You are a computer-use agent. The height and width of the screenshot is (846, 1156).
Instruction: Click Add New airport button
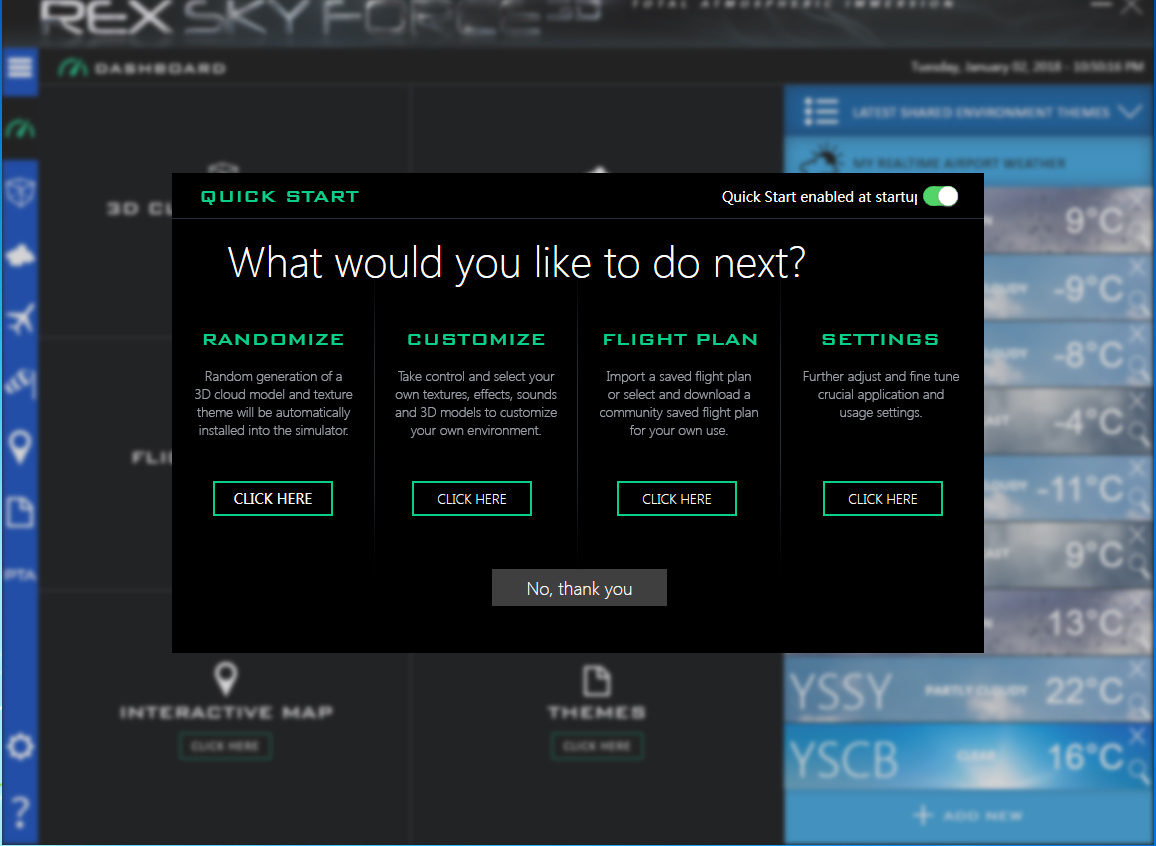point(967,815)
